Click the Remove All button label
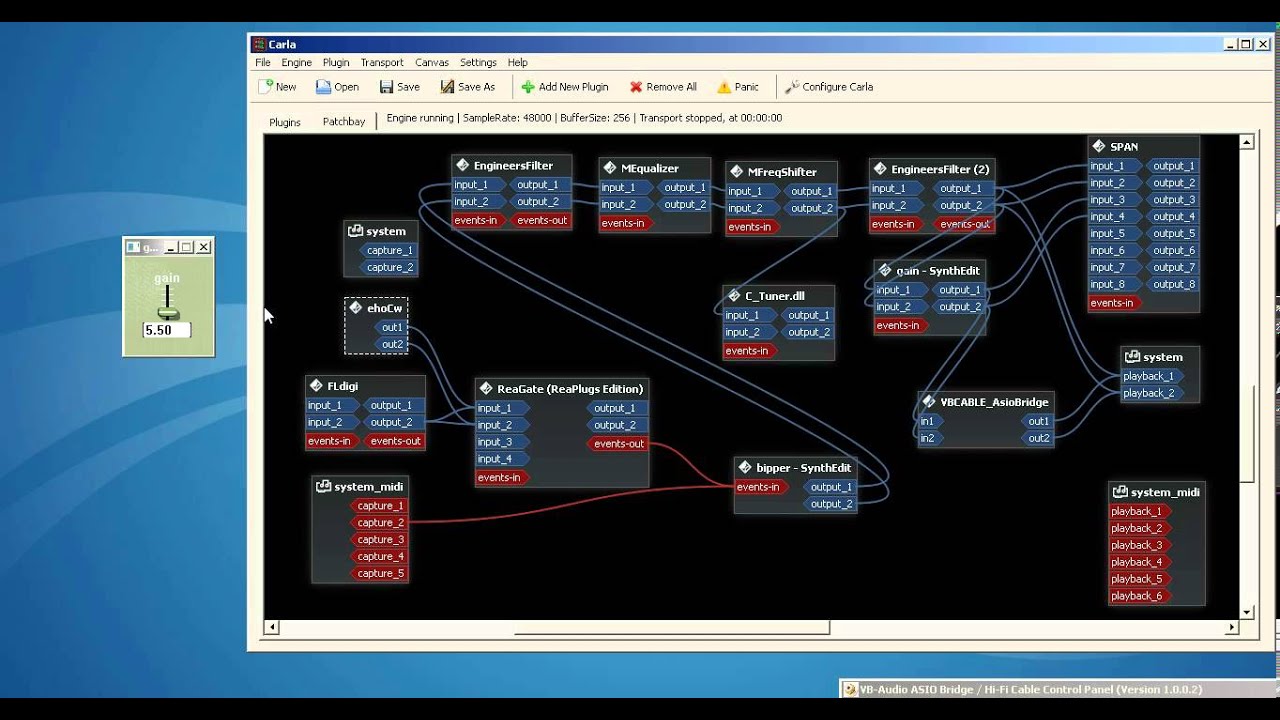The image size is (1280, 720). pos(672,87)
